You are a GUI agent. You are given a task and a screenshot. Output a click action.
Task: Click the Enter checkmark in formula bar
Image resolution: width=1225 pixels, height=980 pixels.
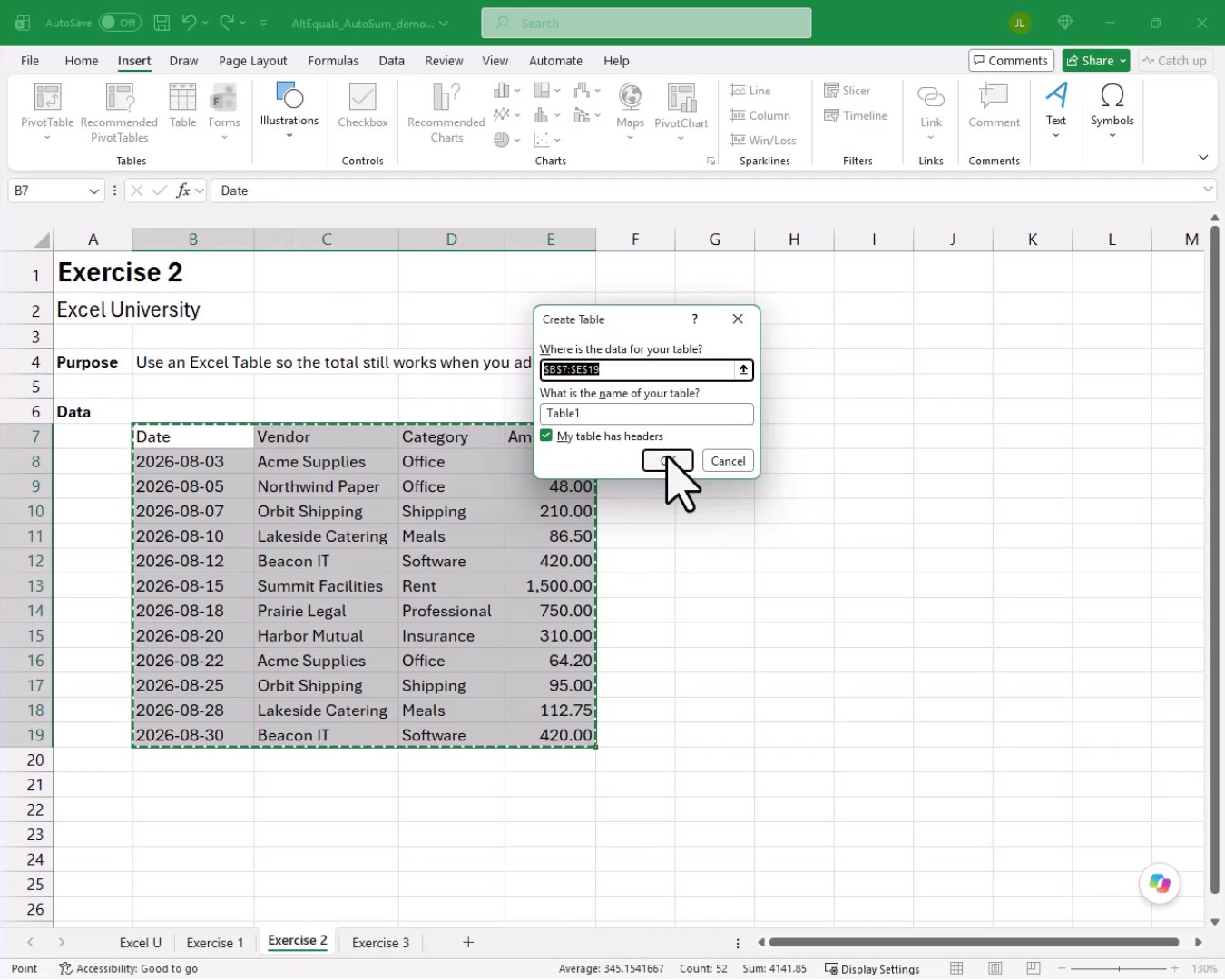160,191
